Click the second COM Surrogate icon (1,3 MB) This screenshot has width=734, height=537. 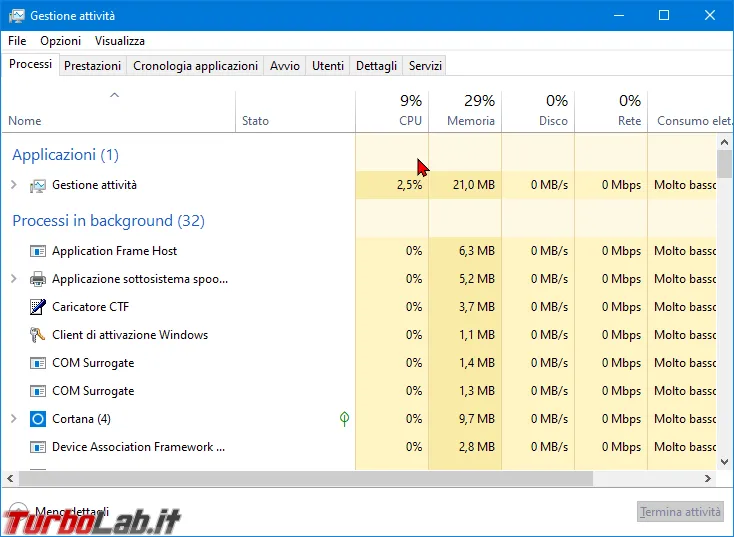[37, 391]
